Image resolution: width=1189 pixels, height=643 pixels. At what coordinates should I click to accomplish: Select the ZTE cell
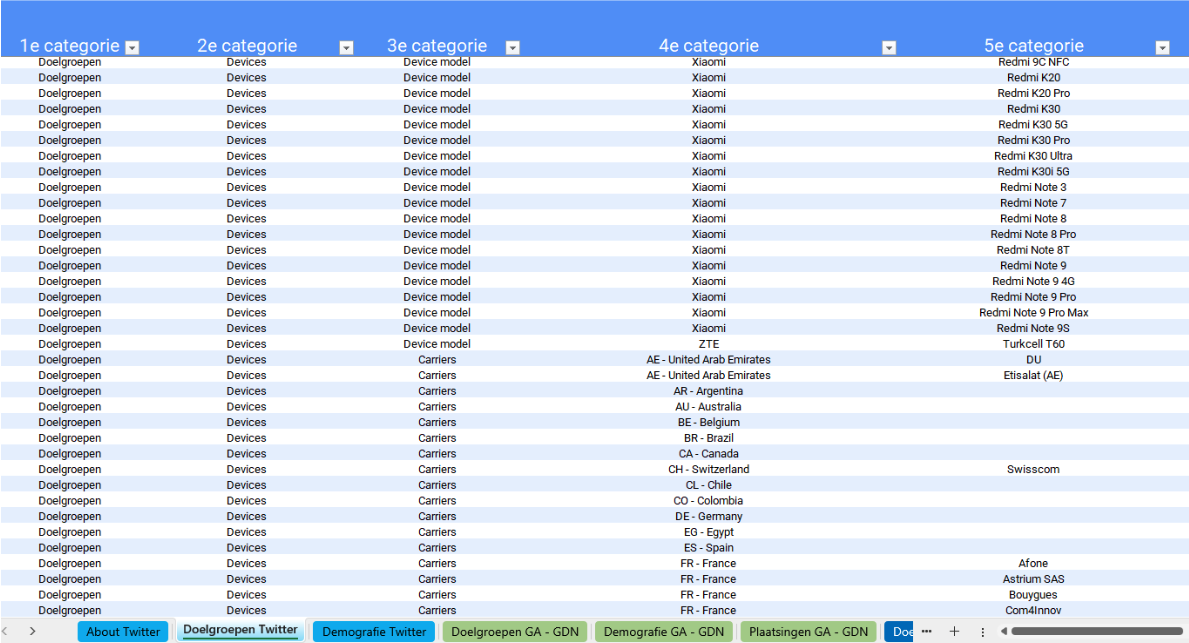[x=709, y=343]
